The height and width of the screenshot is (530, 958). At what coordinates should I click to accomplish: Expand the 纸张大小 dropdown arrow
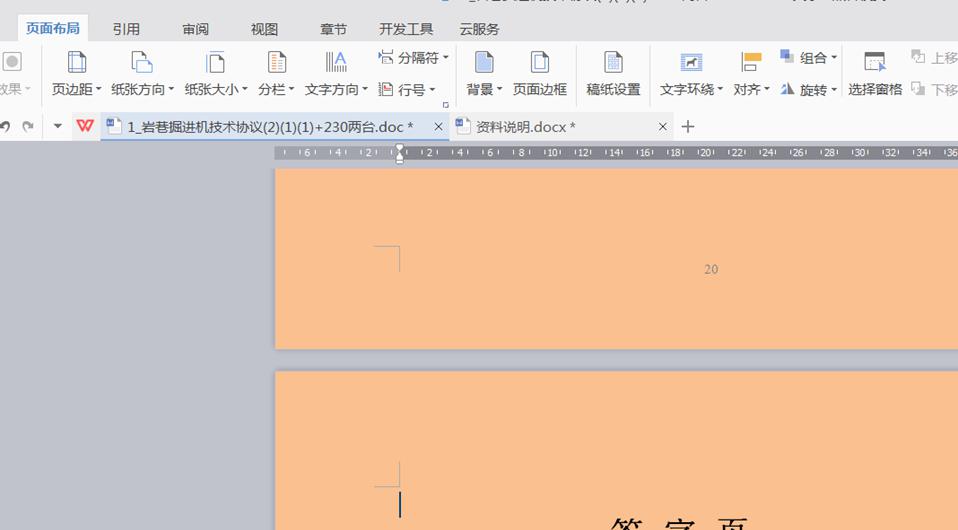245,89
